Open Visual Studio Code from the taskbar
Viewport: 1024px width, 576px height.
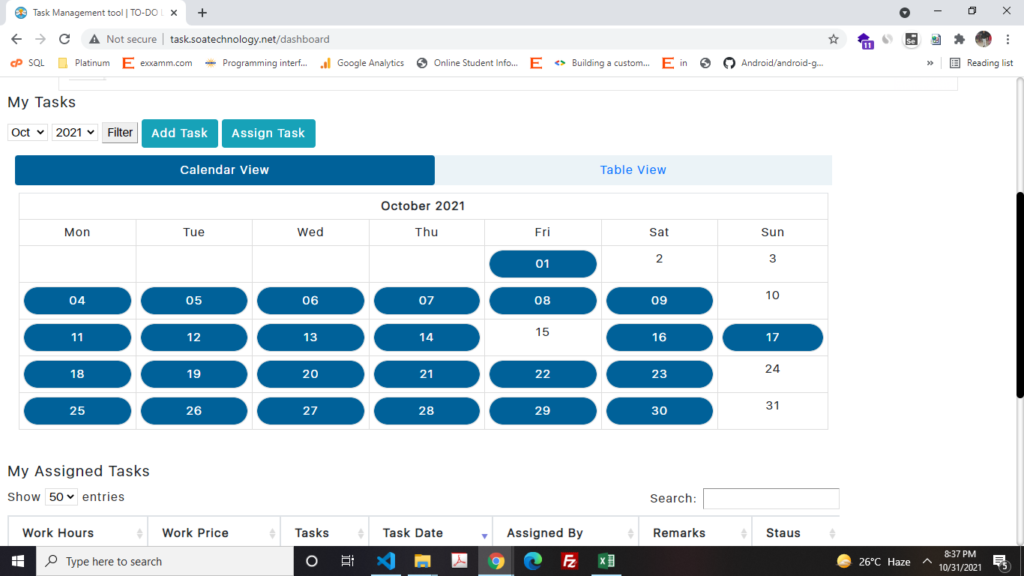pos(386,561)
